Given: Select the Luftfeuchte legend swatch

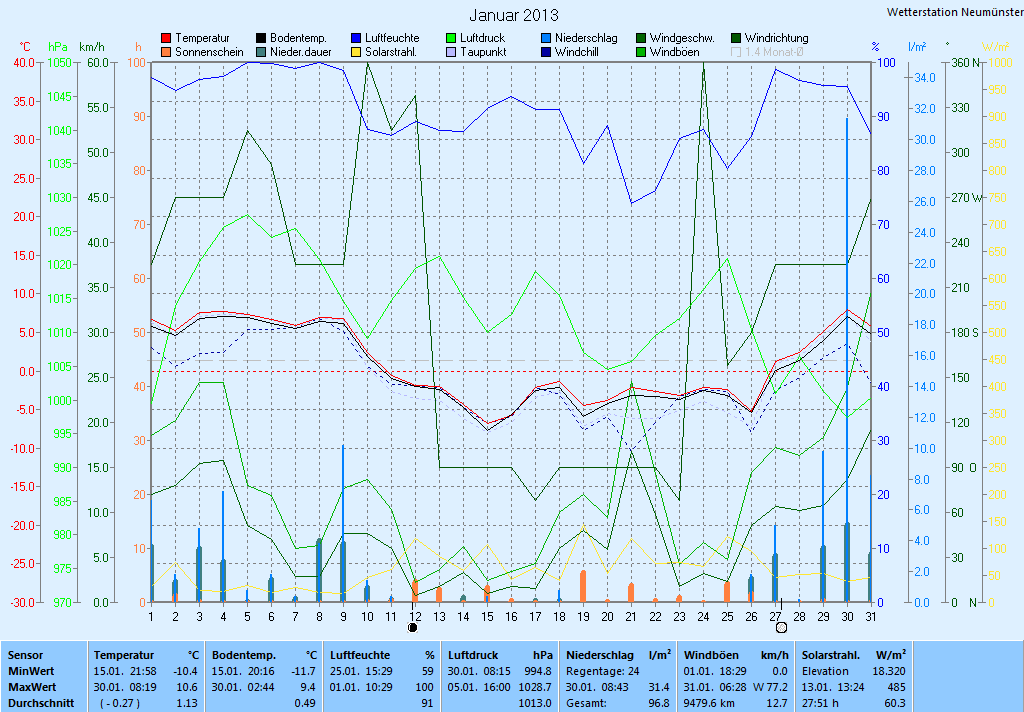Looking at the screenshot, I should 356,39.
